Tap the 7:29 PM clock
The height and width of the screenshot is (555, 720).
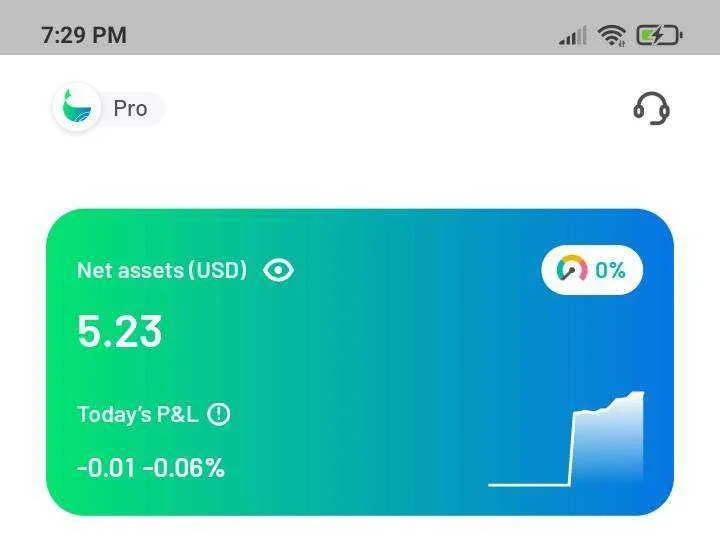[x=84, y=35]
